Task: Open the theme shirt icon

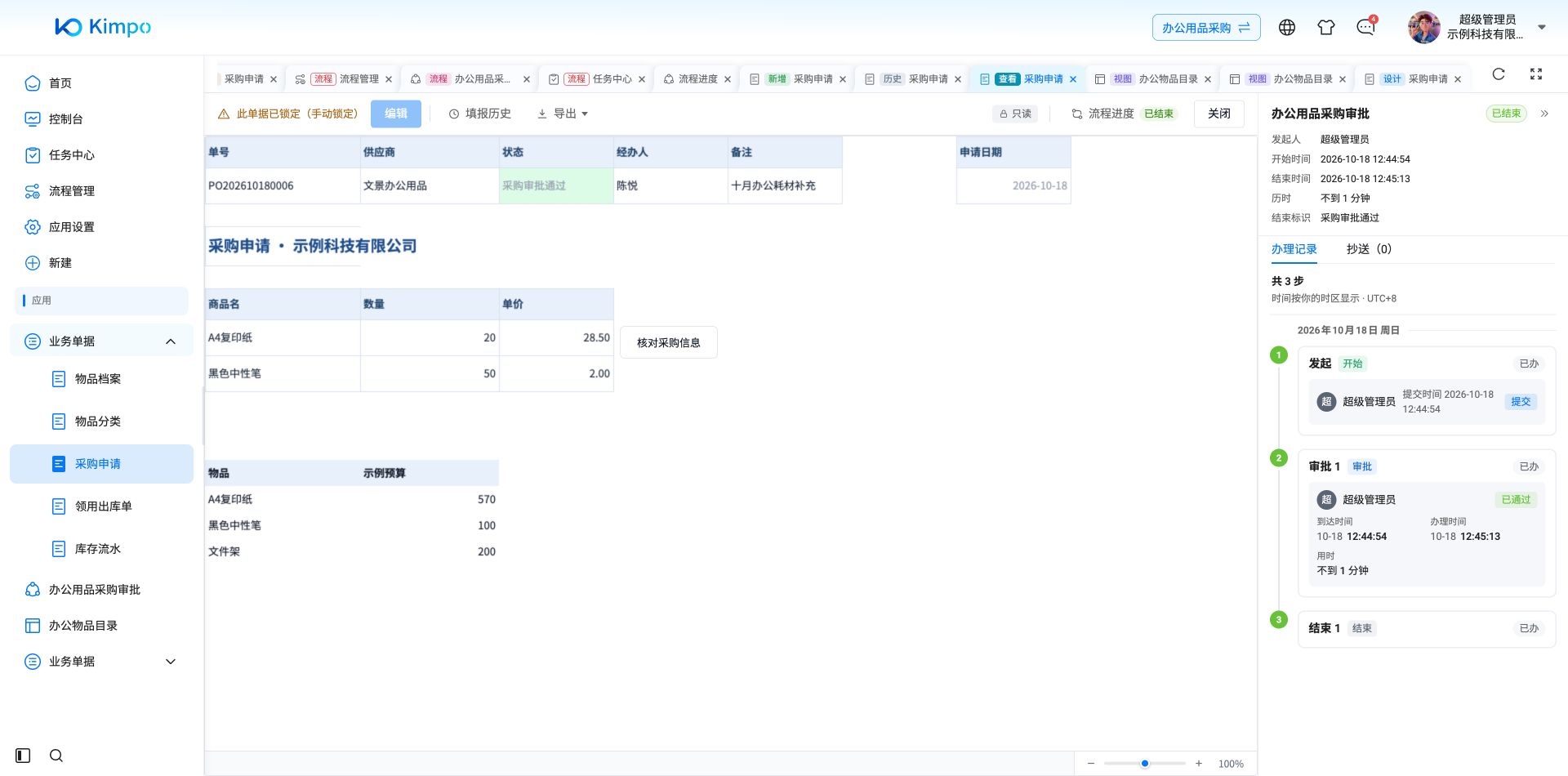Action: (1326, 27)
